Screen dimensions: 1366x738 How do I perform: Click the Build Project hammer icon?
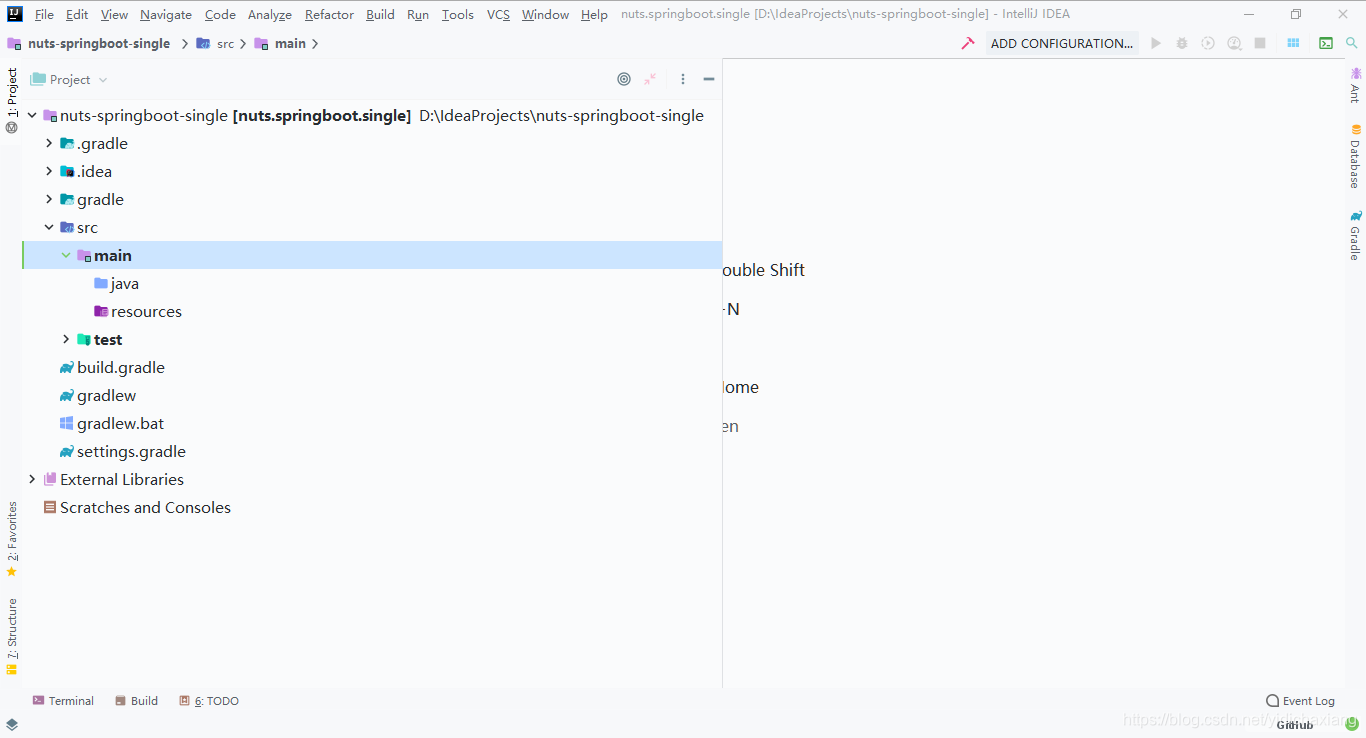[967, 43]
